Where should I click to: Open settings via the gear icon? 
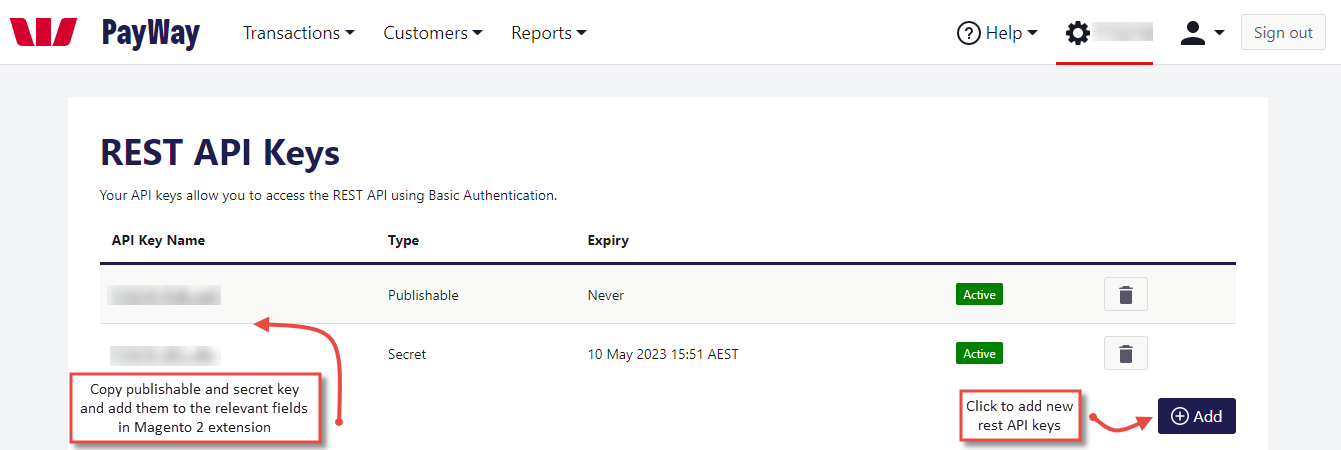(x=1078, y=33)
